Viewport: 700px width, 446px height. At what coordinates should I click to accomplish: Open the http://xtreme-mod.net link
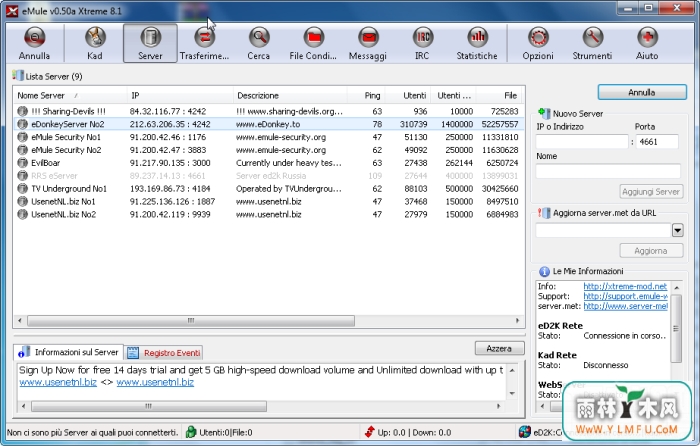pyautogui.click(x=625, y=286)
